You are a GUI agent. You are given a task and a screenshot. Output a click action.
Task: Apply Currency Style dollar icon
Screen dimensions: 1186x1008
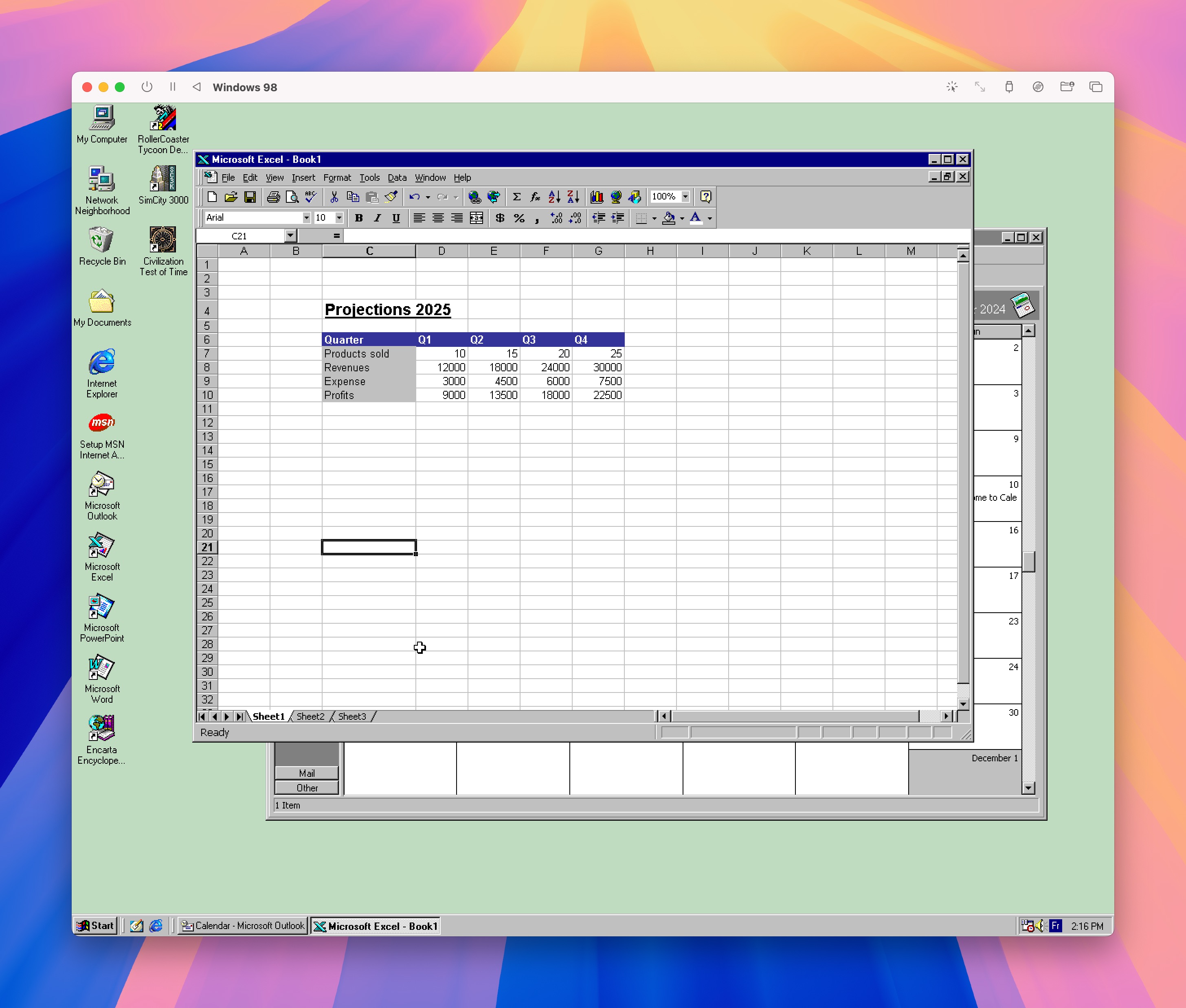pyautogui.click(x=500, y=218)
